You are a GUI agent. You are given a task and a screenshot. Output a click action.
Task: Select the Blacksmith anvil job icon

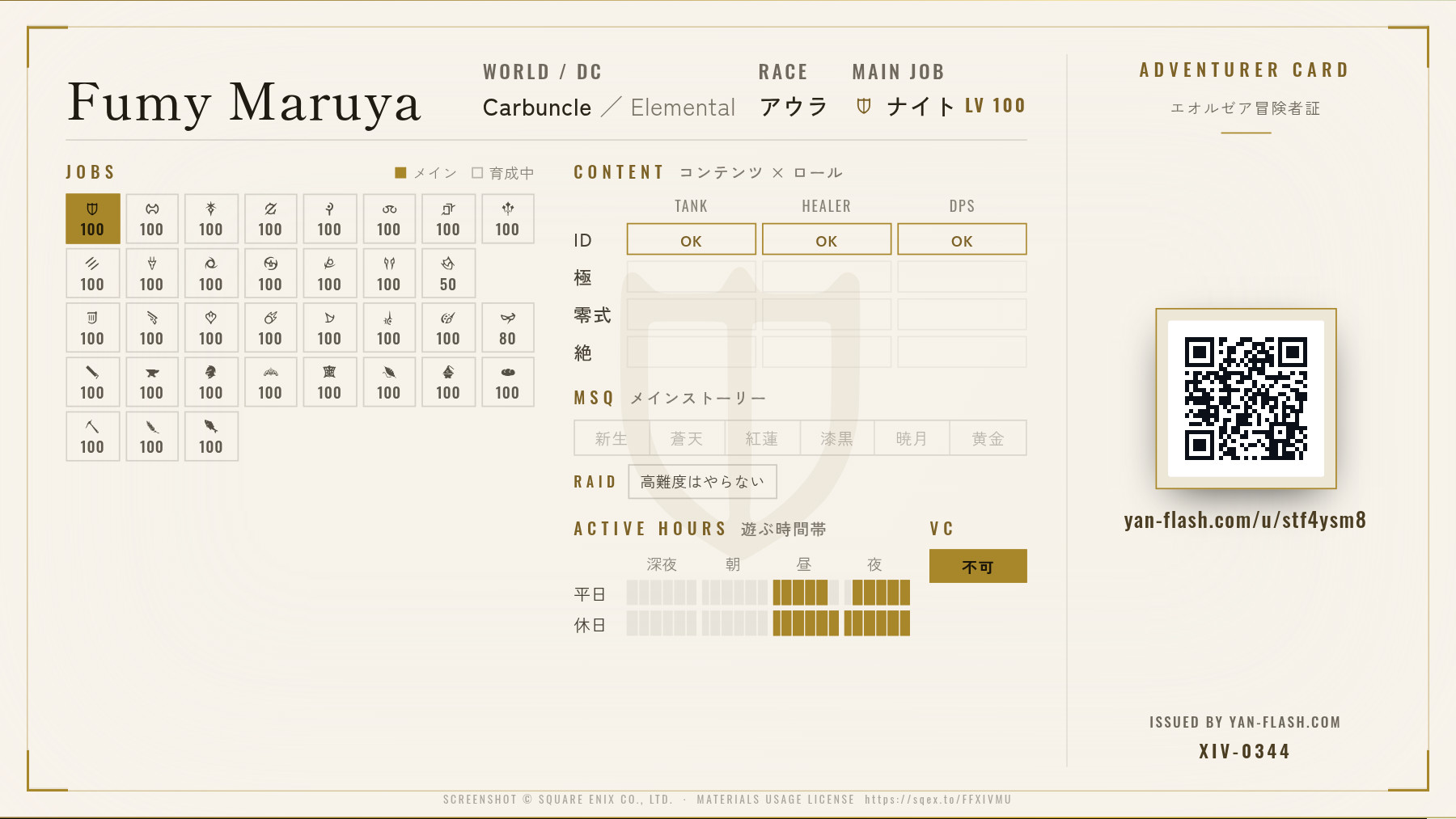[x=151, y=373]
